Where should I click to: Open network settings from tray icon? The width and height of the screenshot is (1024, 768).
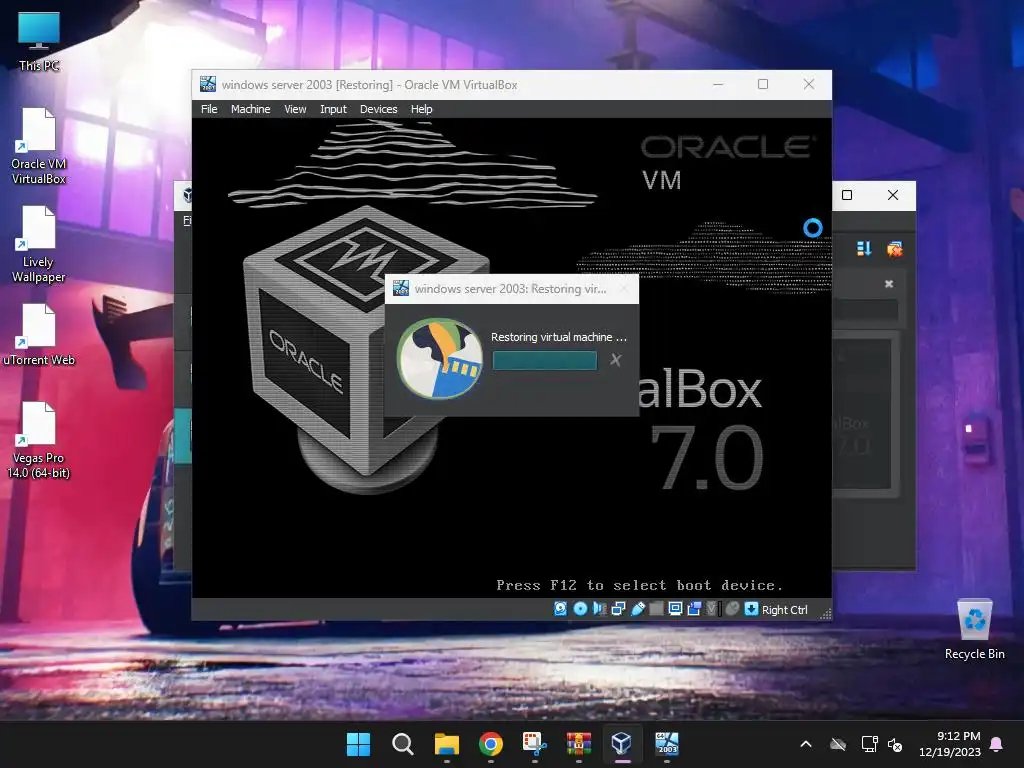coord(869,744)
